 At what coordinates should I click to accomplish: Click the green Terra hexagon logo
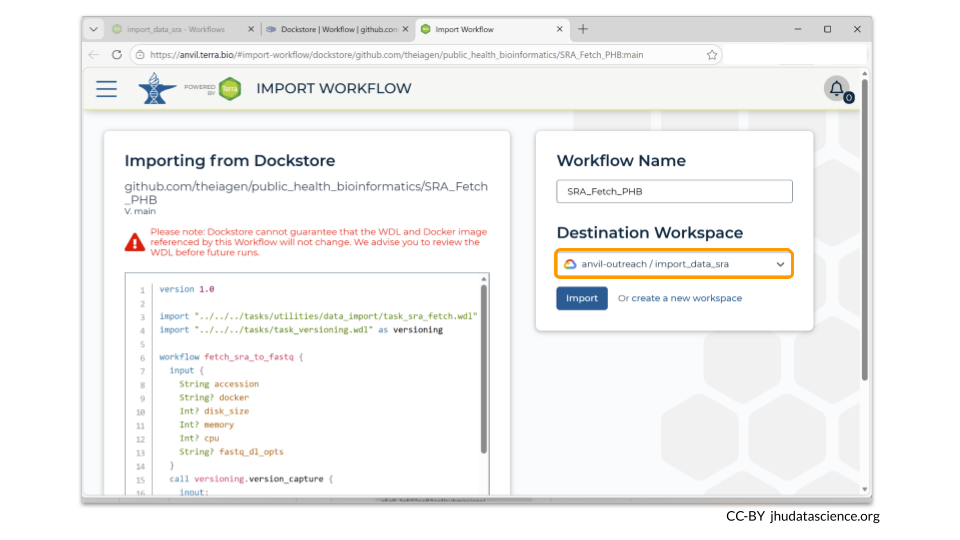tap(230, 89)
